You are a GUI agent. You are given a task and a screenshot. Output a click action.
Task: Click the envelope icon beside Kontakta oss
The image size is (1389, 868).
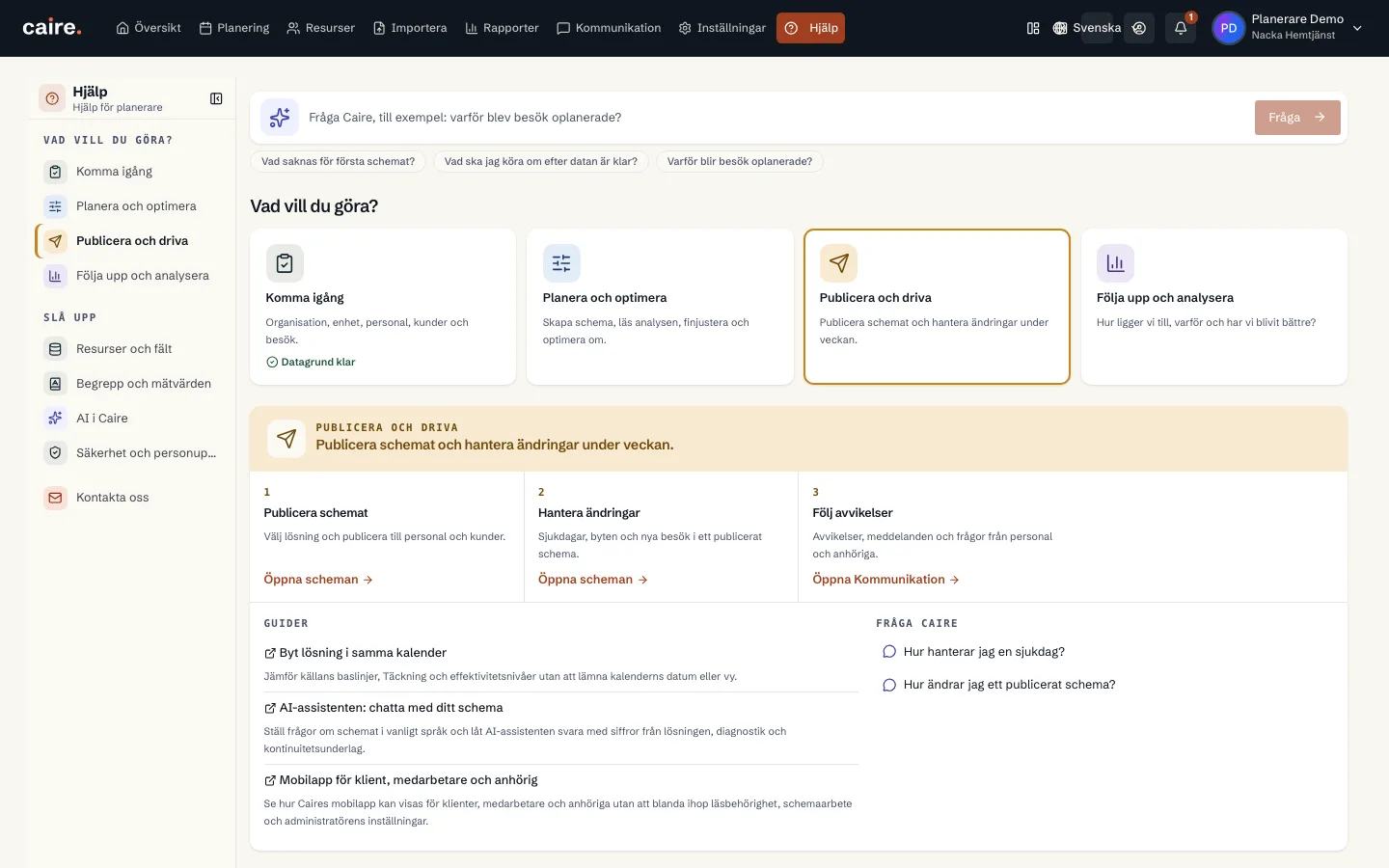(x=55, y=498)
